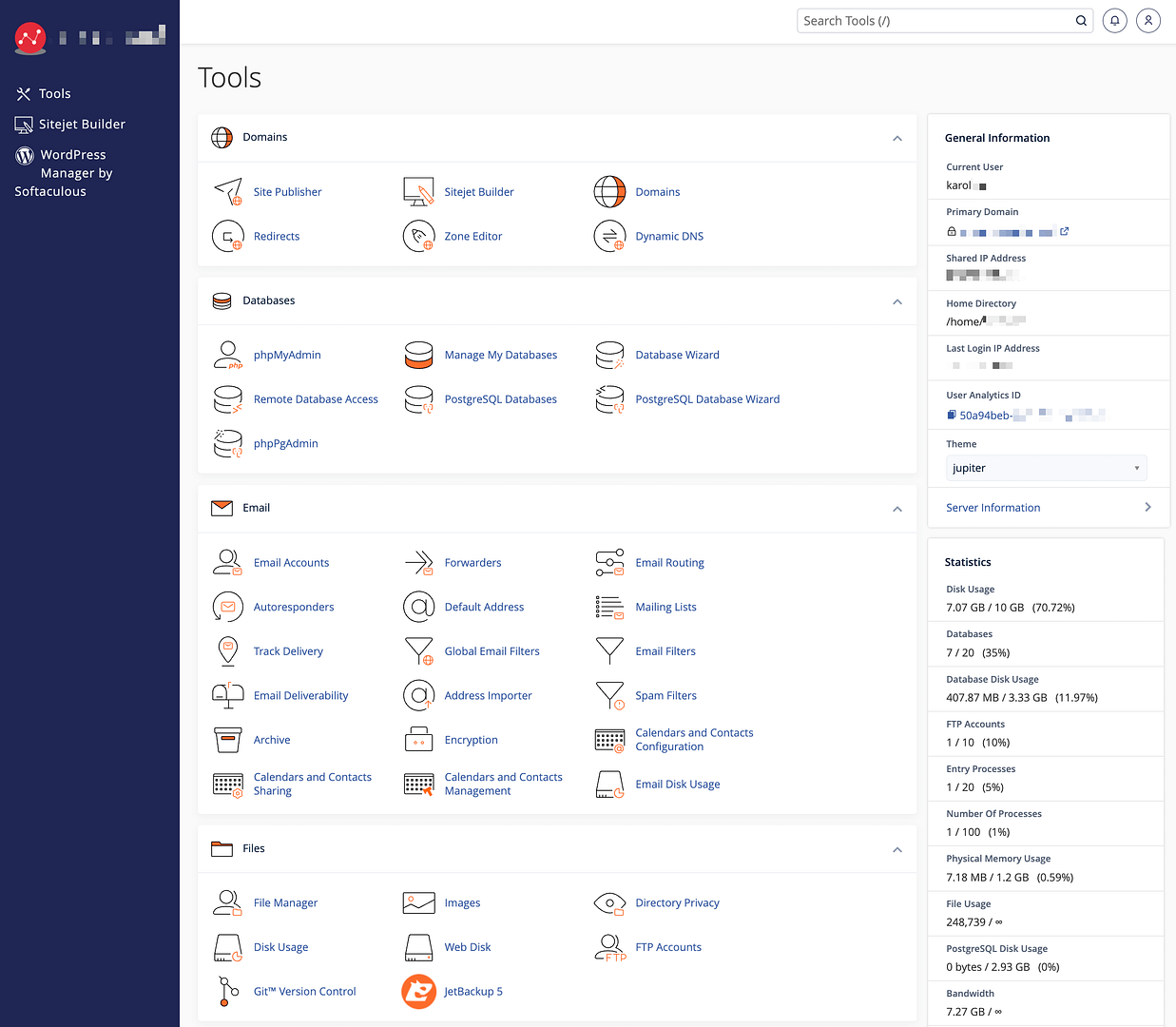Click the notification bell icon

coord(1114,20)
